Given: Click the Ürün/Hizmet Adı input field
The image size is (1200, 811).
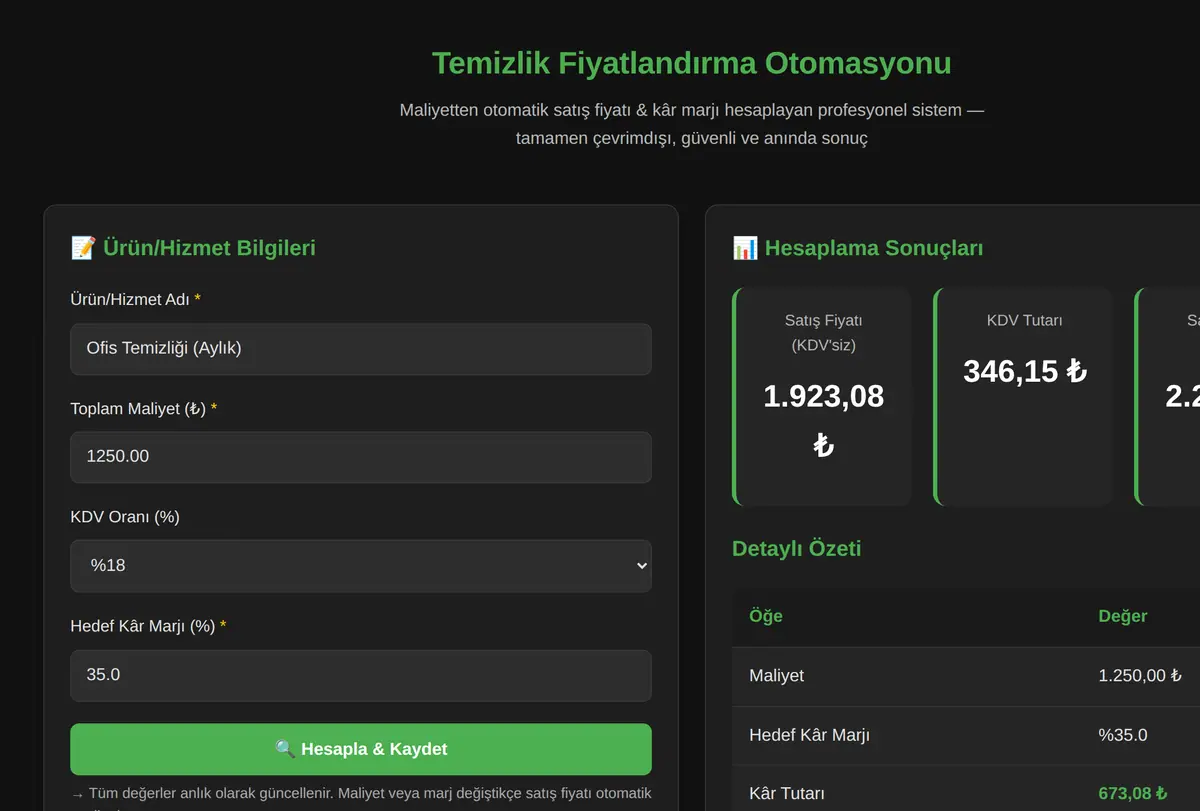Looking at the screenshot, I should (360, 349).
